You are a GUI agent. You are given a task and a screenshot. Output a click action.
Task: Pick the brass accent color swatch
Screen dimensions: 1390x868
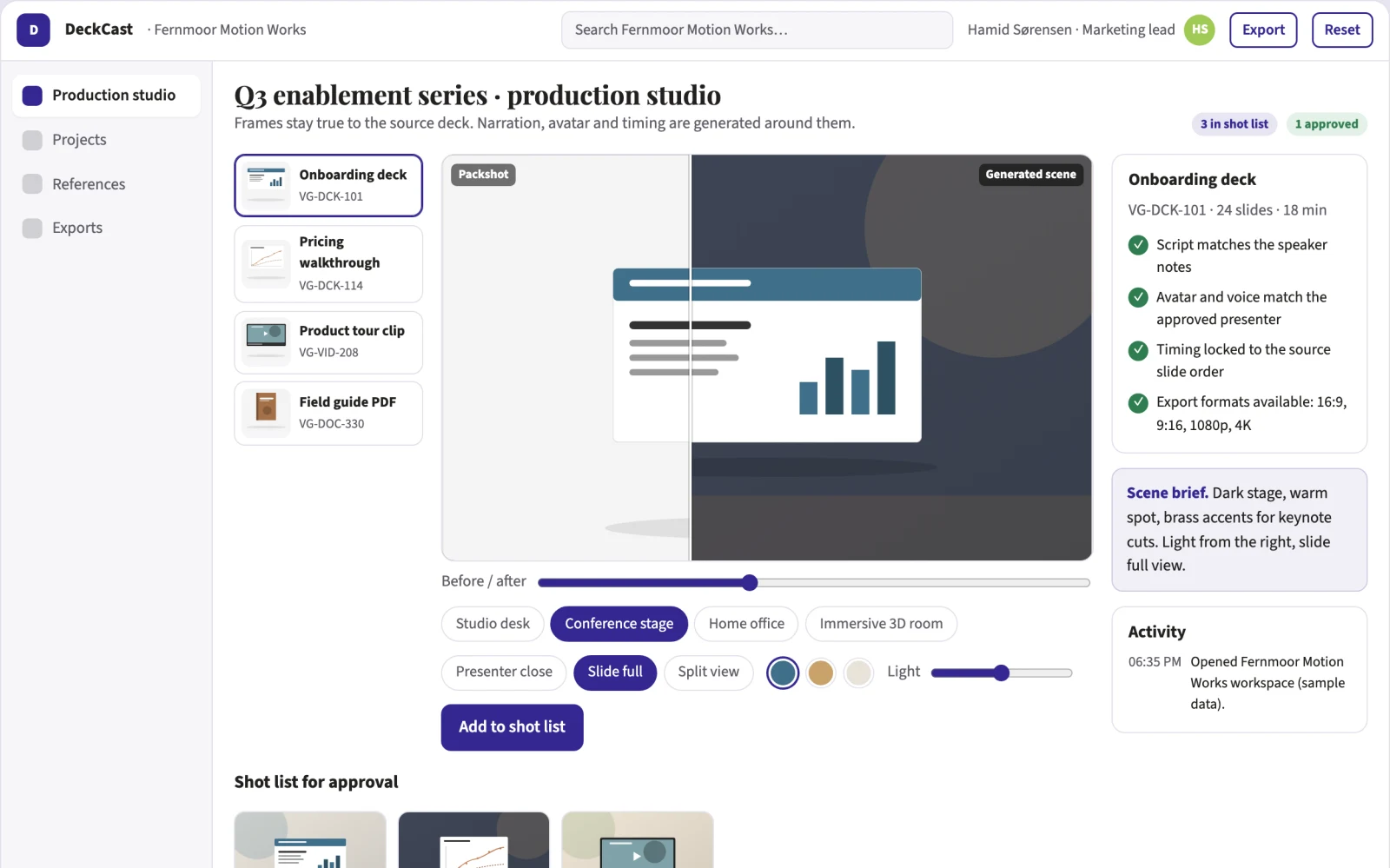(x=821, y=673)
